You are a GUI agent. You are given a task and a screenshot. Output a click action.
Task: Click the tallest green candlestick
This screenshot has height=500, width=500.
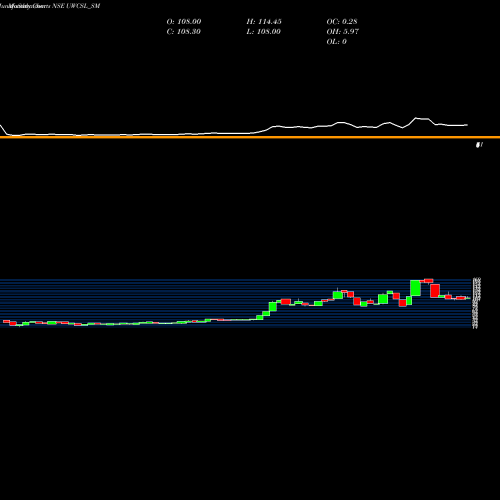coord(415,288)
